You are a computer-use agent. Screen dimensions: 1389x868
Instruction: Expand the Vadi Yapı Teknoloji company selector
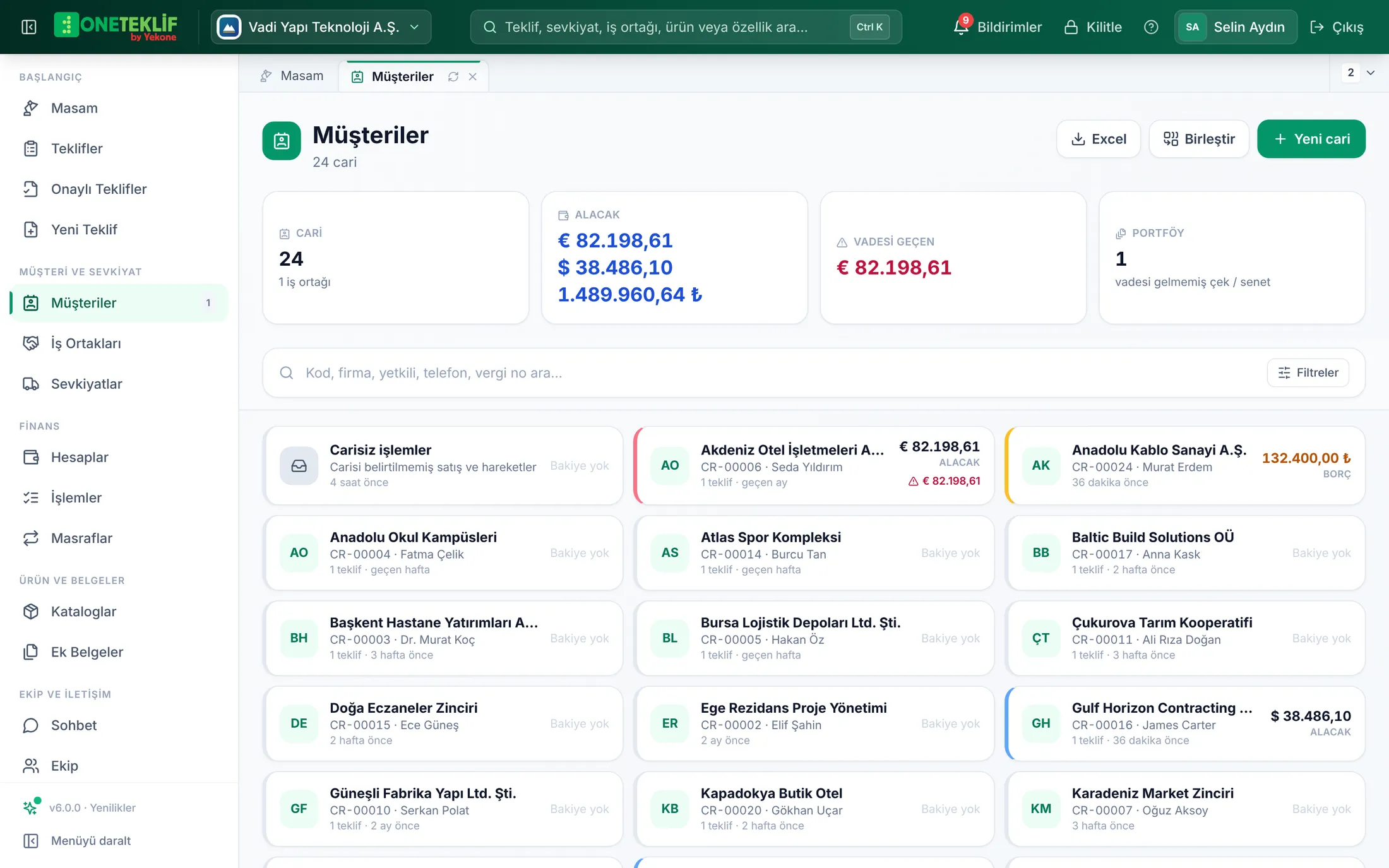tap(321, 27)
